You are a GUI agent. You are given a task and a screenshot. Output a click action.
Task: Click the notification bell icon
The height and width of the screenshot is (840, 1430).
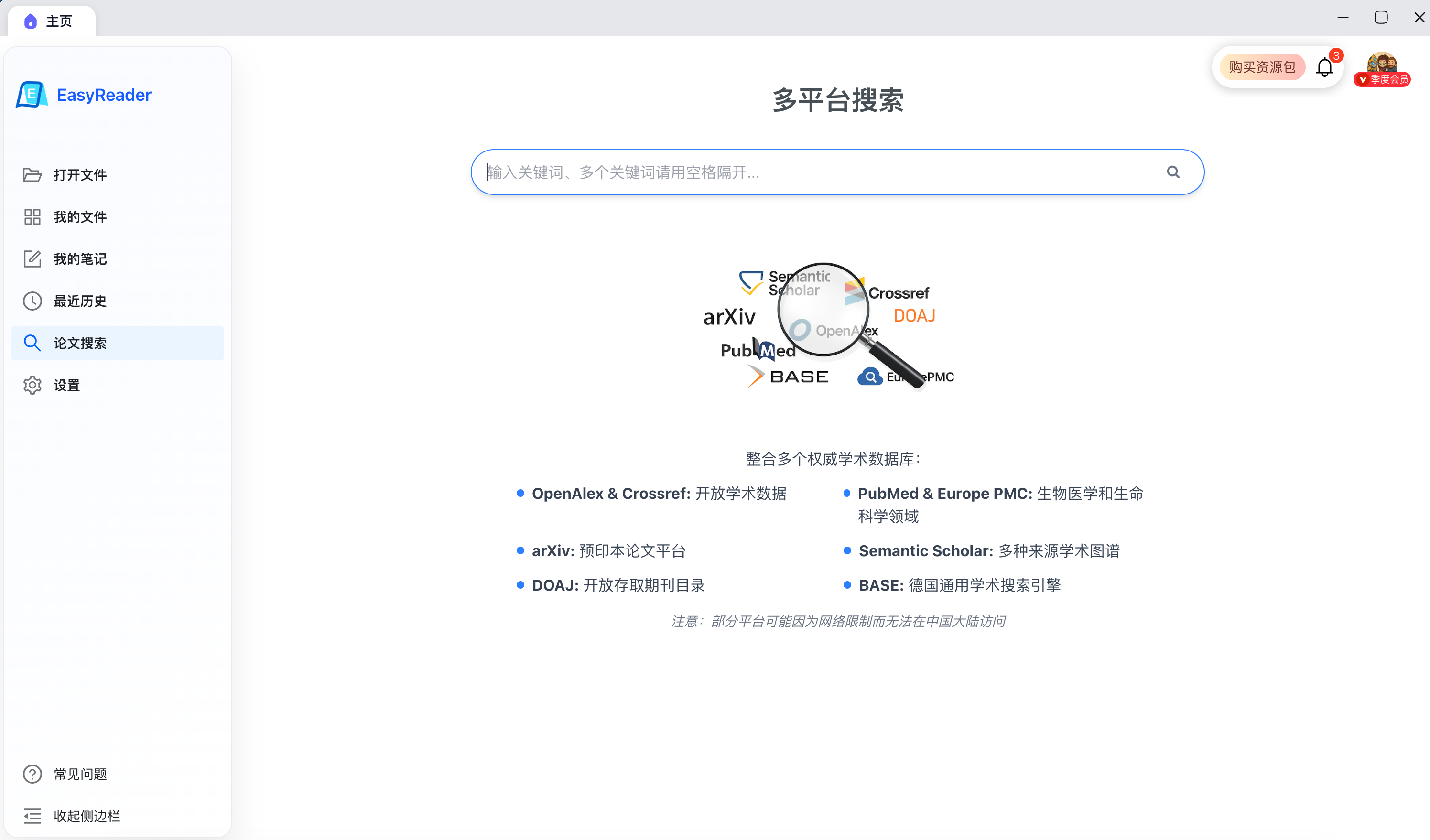(1325, 66)
